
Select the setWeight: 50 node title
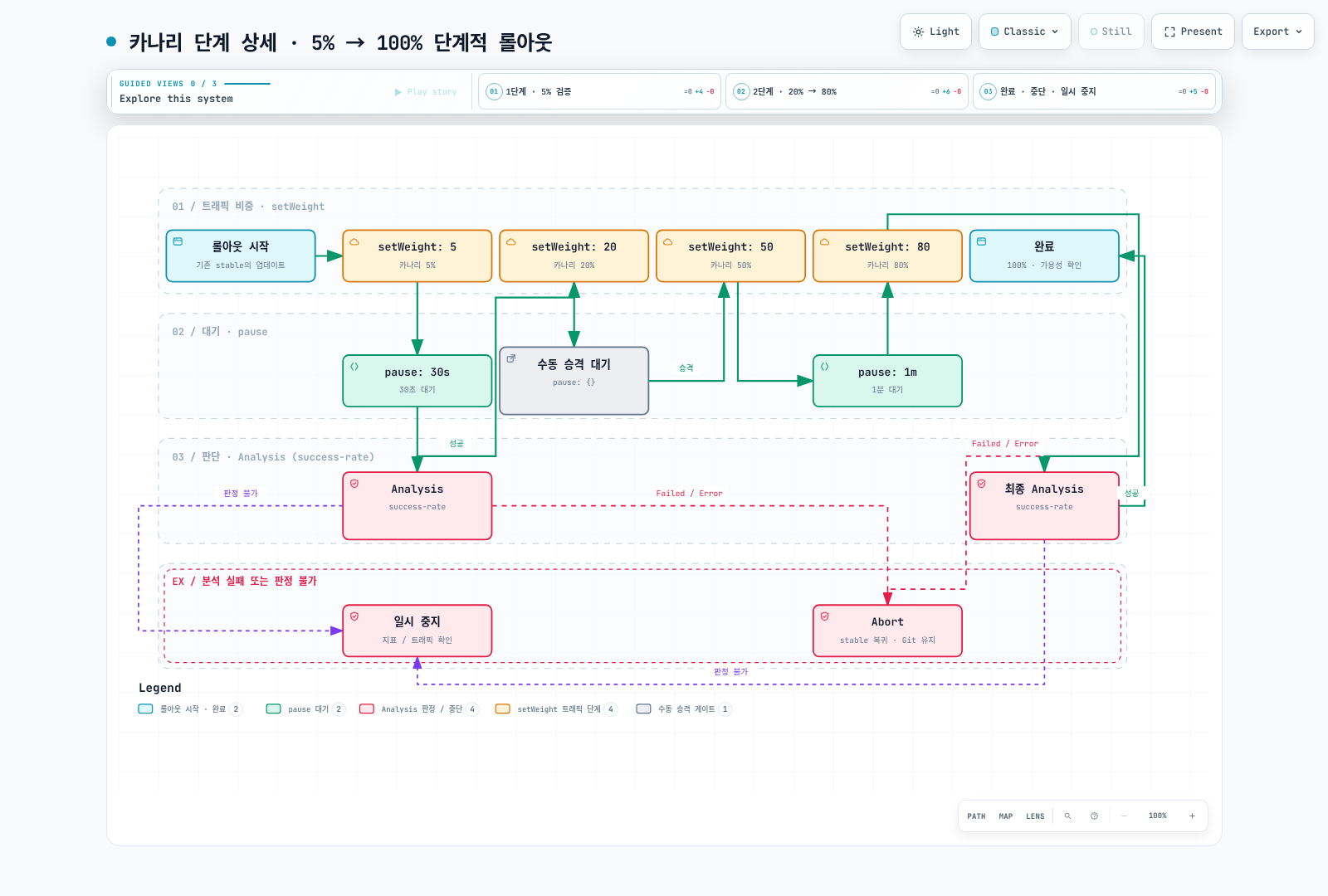tap(730, 247)
